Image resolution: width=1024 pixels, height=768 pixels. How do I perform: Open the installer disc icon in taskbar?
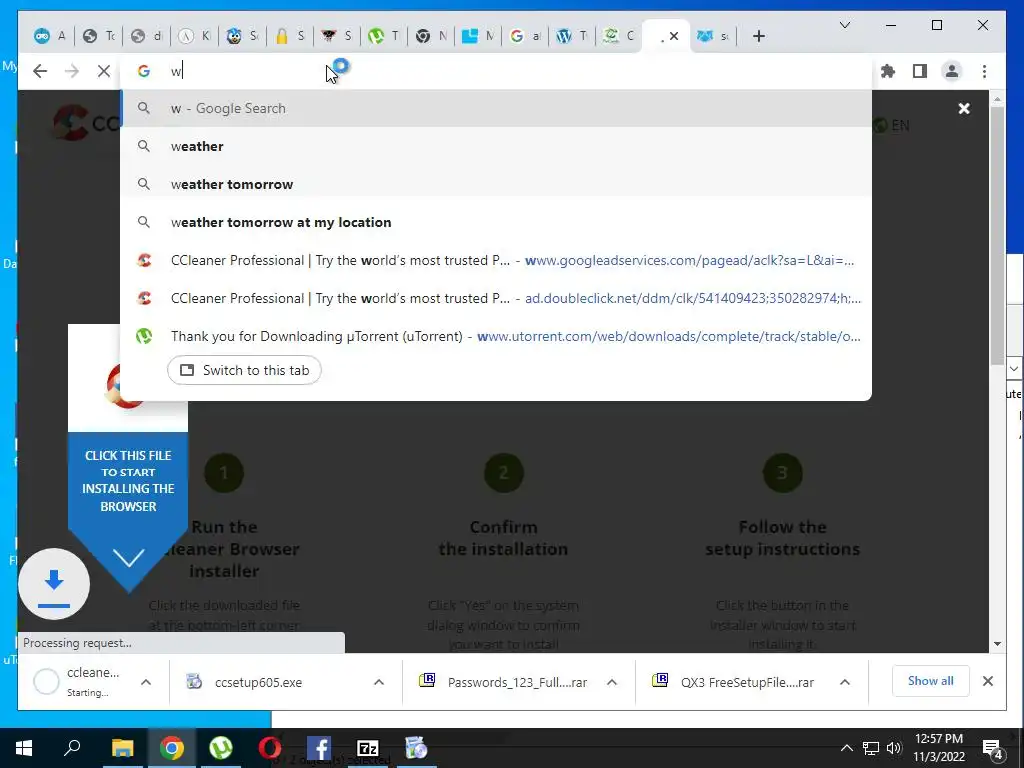pos(416,748)
